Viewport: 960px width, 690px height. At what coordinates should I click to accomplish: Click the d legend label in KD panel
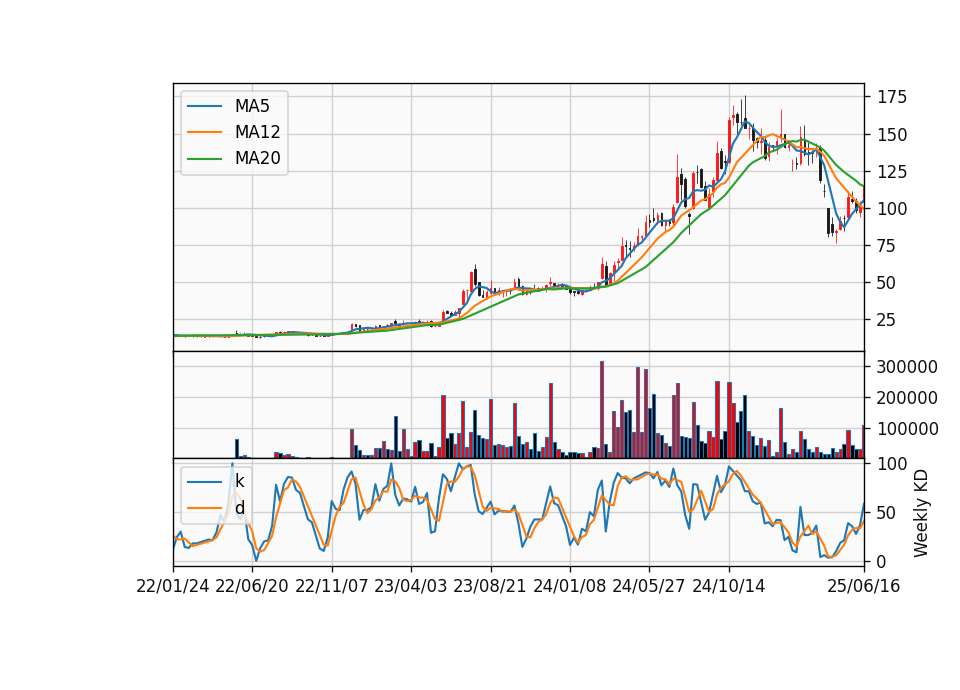239,508
